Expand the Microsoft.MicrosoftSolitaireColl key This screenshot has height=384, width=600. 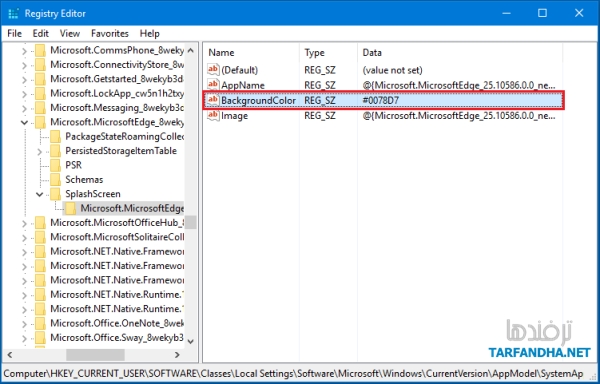pyautogui.click(x=24, y=238)
